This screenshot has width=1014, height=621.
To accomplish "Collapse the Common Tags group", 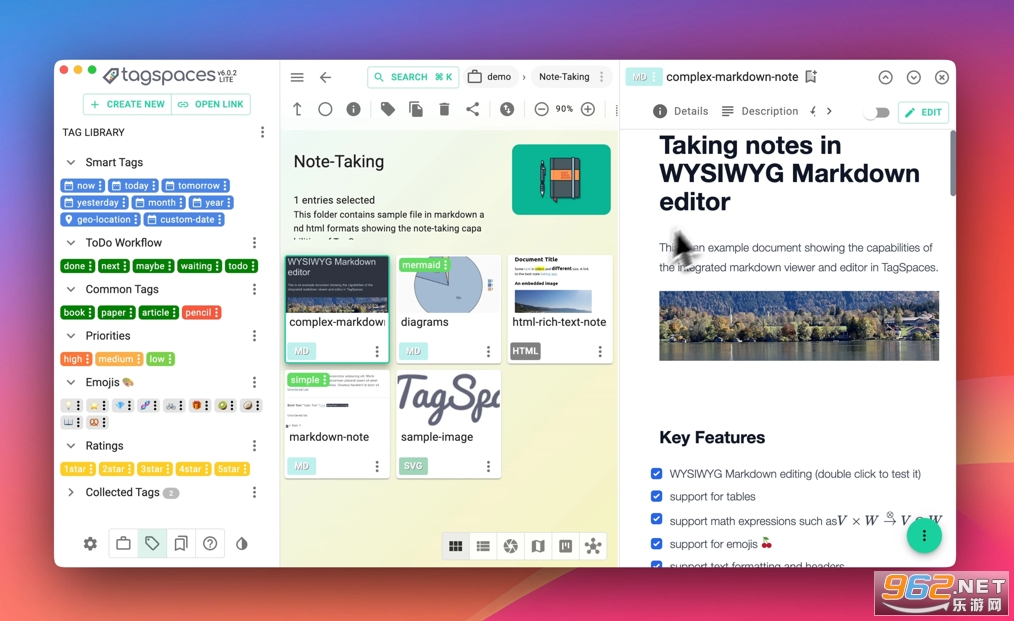I will [71, 289].
